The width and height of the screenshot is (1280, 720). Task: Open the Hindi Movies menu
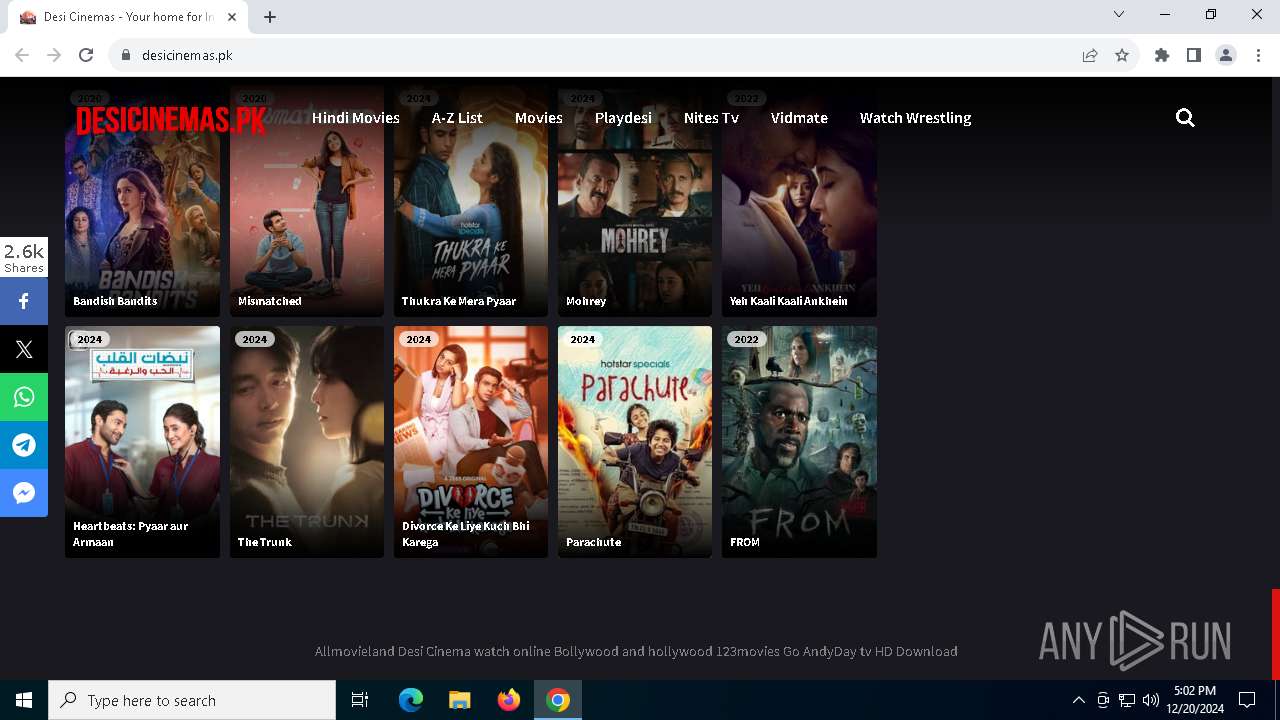pos(356,118)
